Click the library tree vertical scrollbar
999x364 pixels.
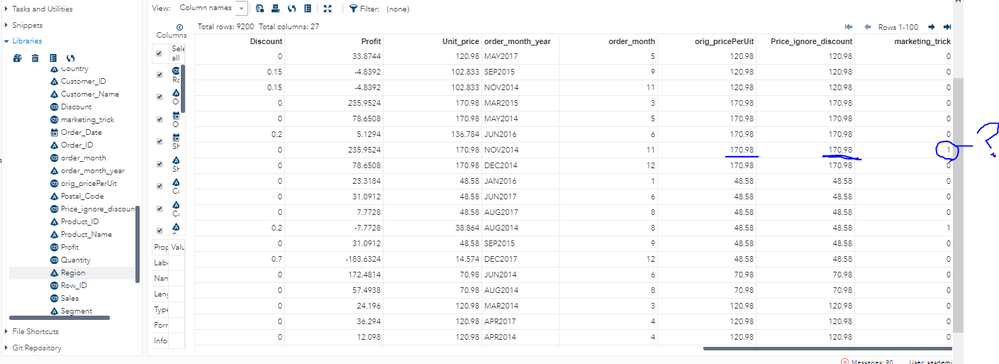coord(138,245)
